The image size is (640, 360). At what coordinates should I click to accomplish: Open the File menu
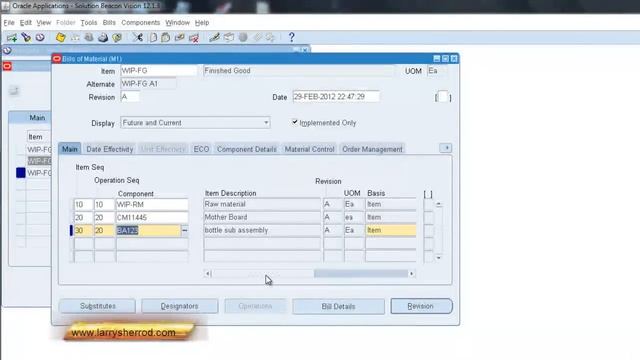9,23
